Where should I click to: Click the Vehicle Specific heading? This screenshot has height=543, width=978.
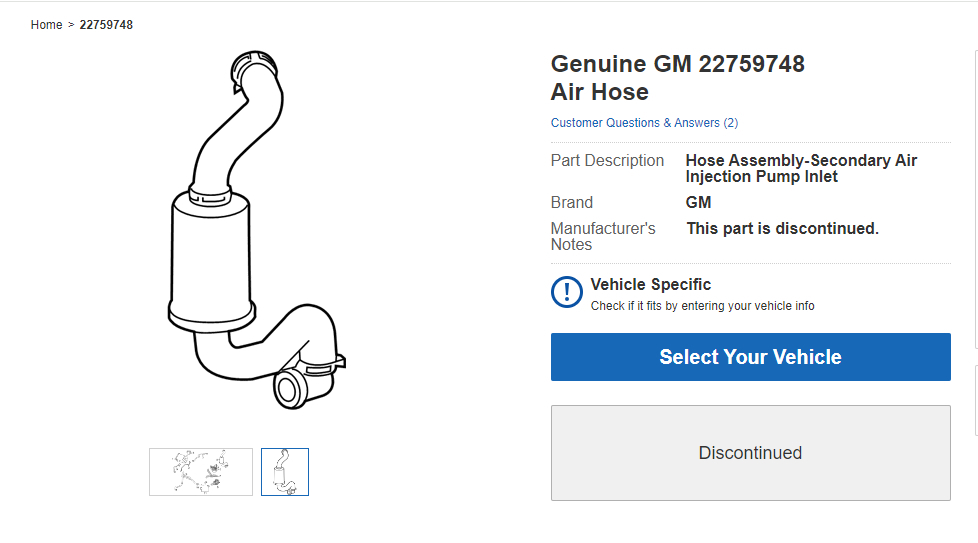pyautogui.click(x=650, y=285)
